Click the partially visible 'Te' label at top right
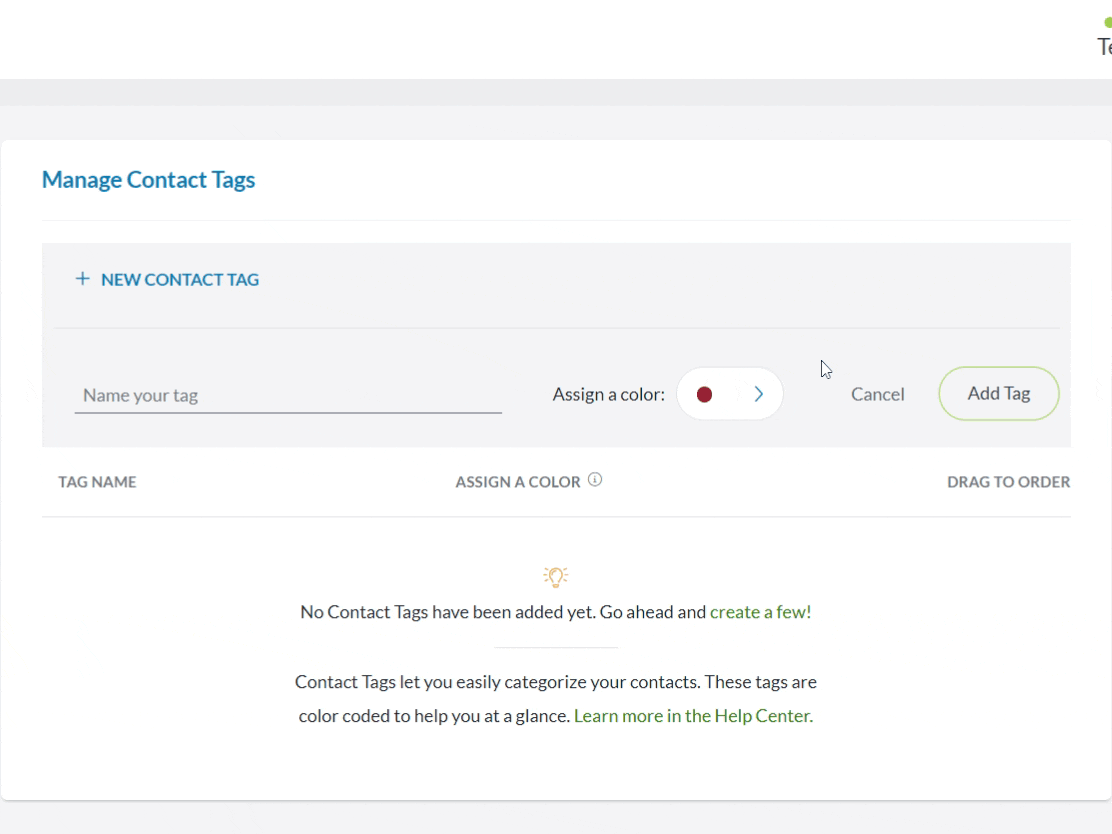The height and width of the screenshot is (834, 1112). pyautogui.click(x=1104, y=47)
